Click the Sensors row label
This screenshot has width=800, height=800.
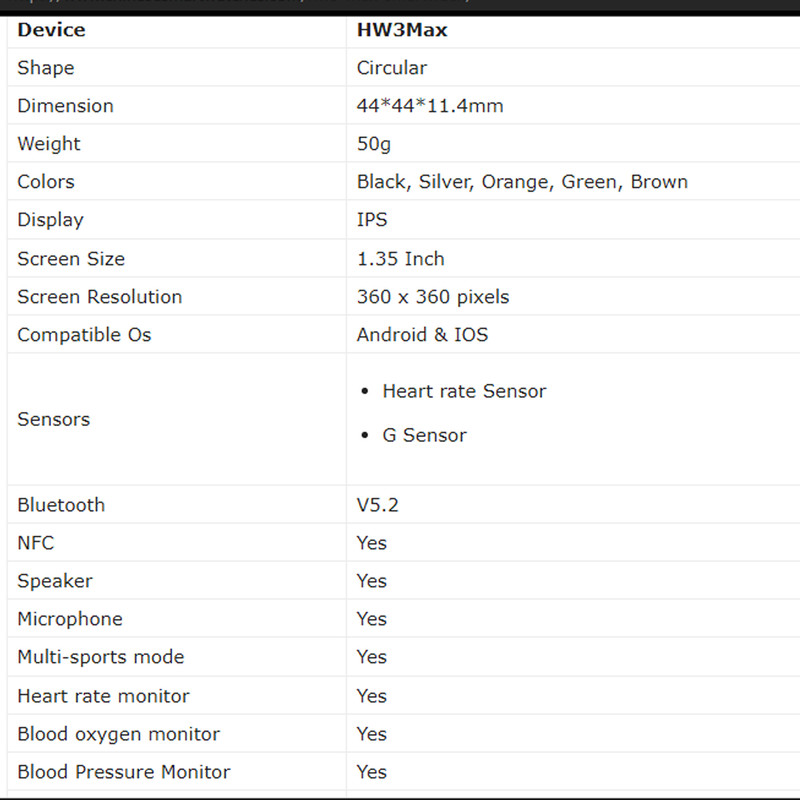[x=53, y=419]
